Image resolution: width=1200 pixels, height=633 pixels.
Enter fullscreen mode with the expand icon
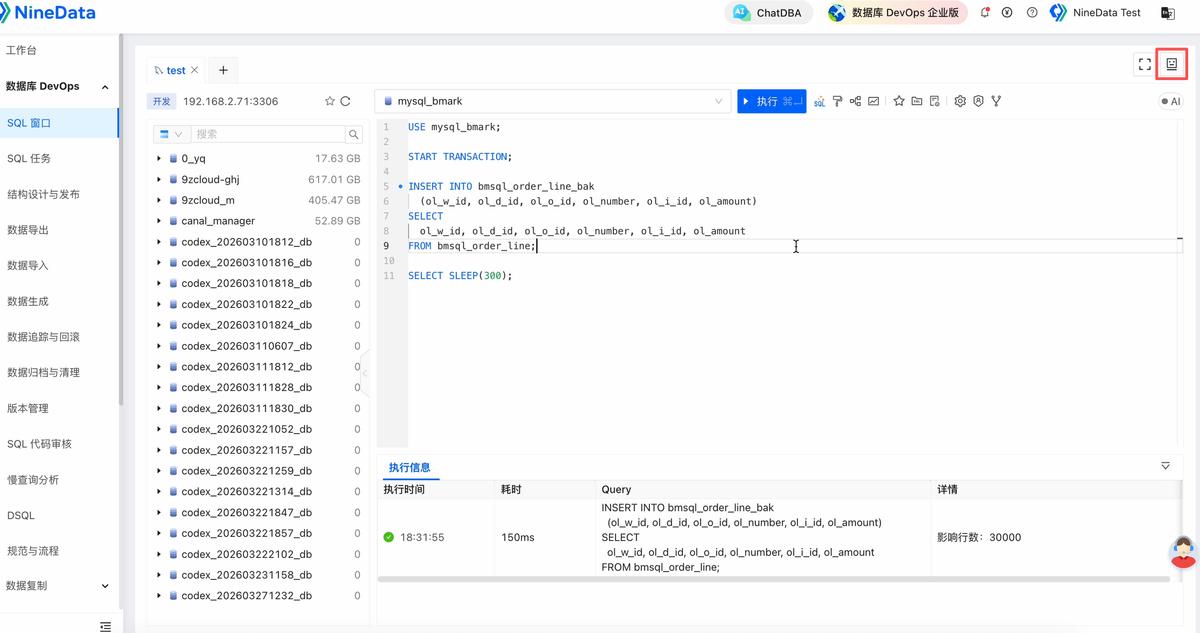tap(1145, 64)
